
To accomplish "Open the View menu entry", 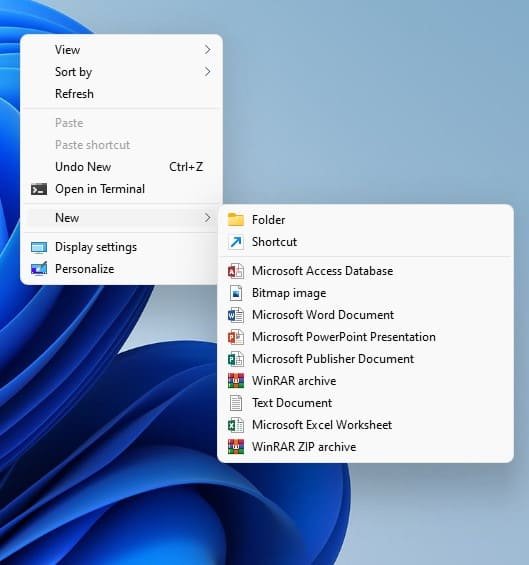I will point(121,50).
